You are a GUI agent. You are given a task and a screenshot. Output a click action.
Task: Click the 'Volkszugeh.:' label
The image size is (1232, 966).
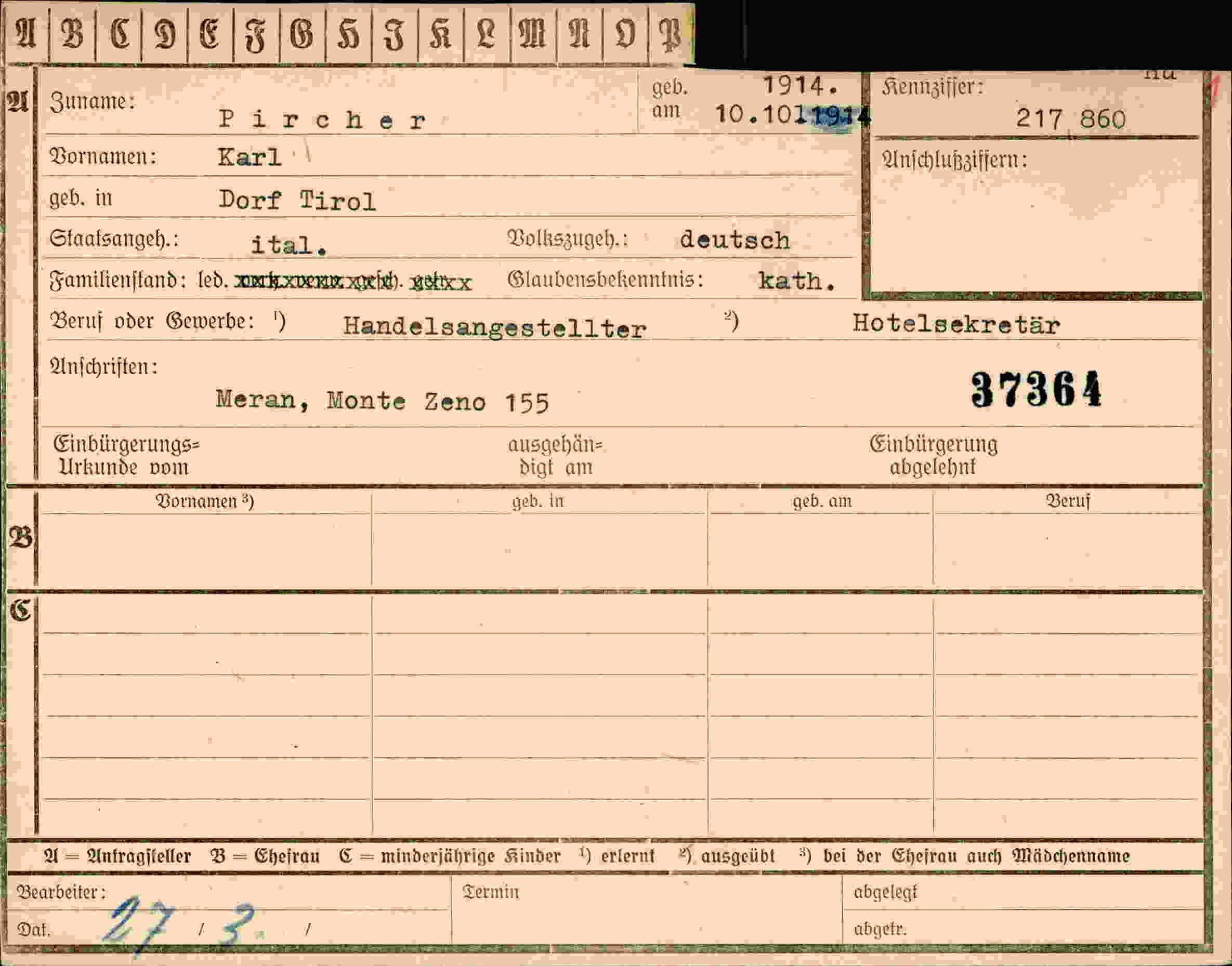coord(568,239)
